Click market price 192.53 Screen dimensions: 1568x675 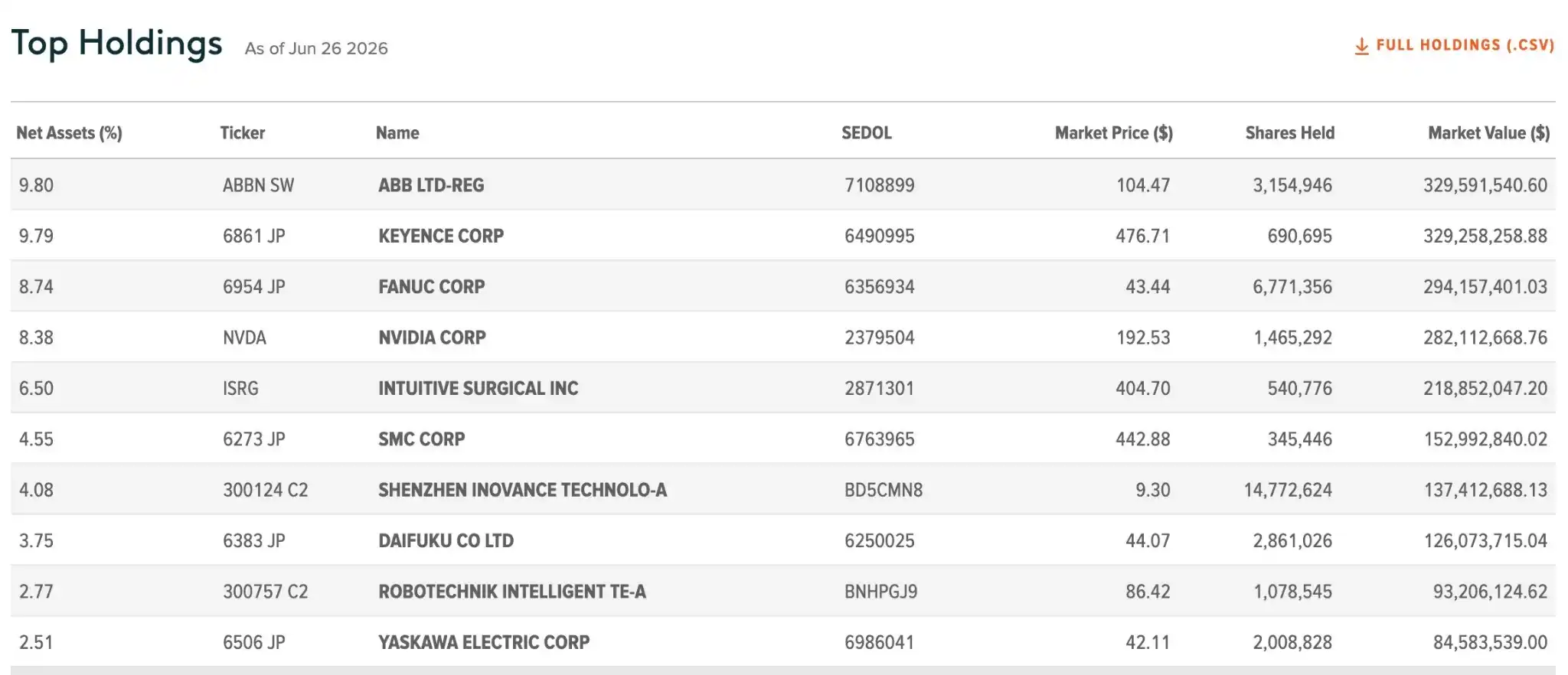tap(1143, 337)
